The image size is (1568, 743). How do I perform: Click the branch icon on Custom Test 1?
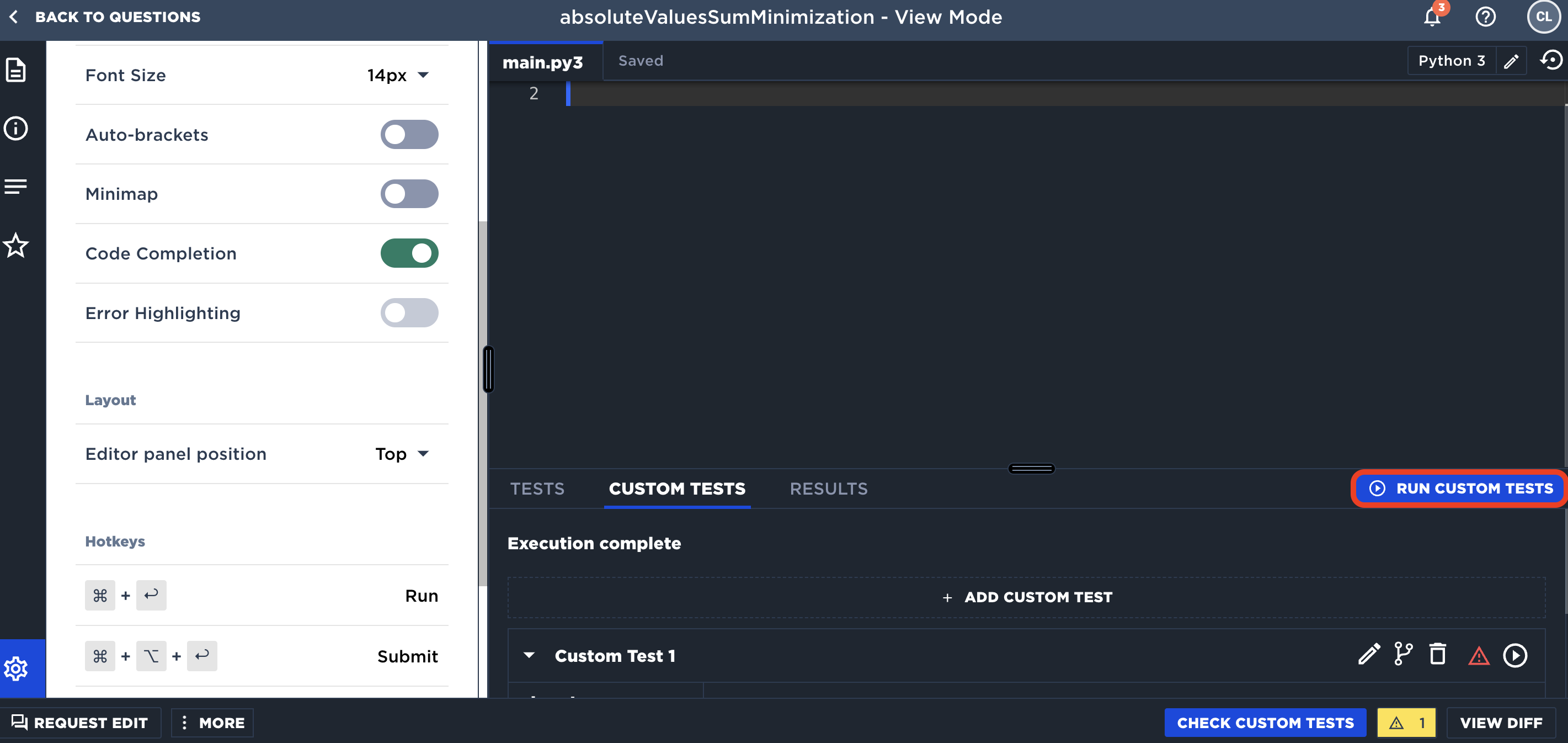click(1403, 655)
